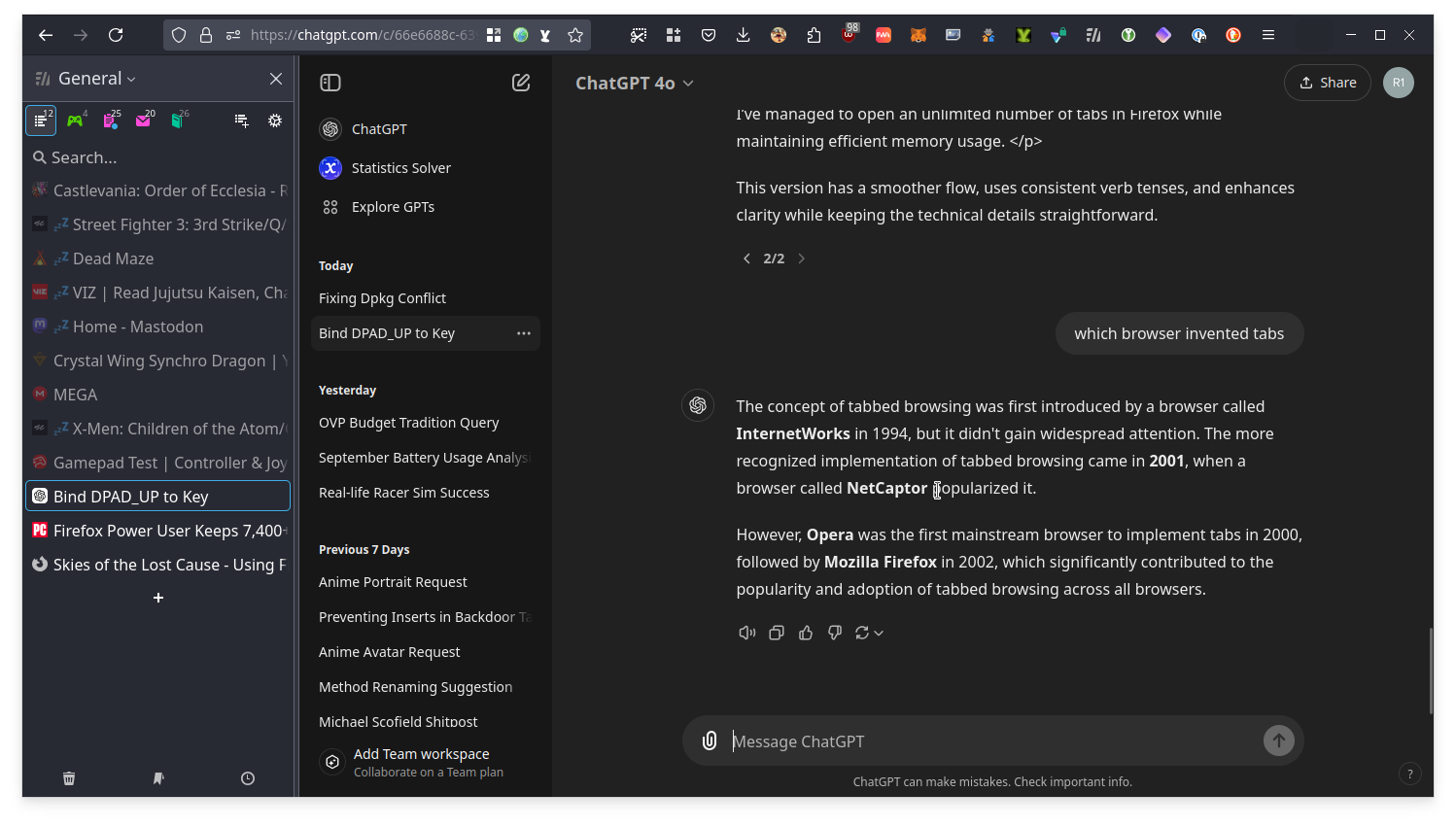Select the gamepad panel with 4 tabs

(x=76, y=121)
